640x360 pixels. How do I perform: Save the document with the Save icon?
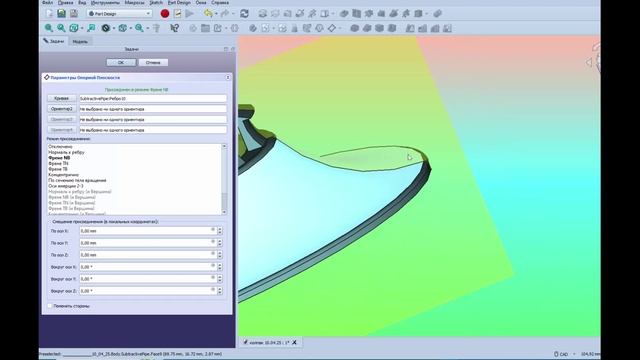click(x=61, y=13)
